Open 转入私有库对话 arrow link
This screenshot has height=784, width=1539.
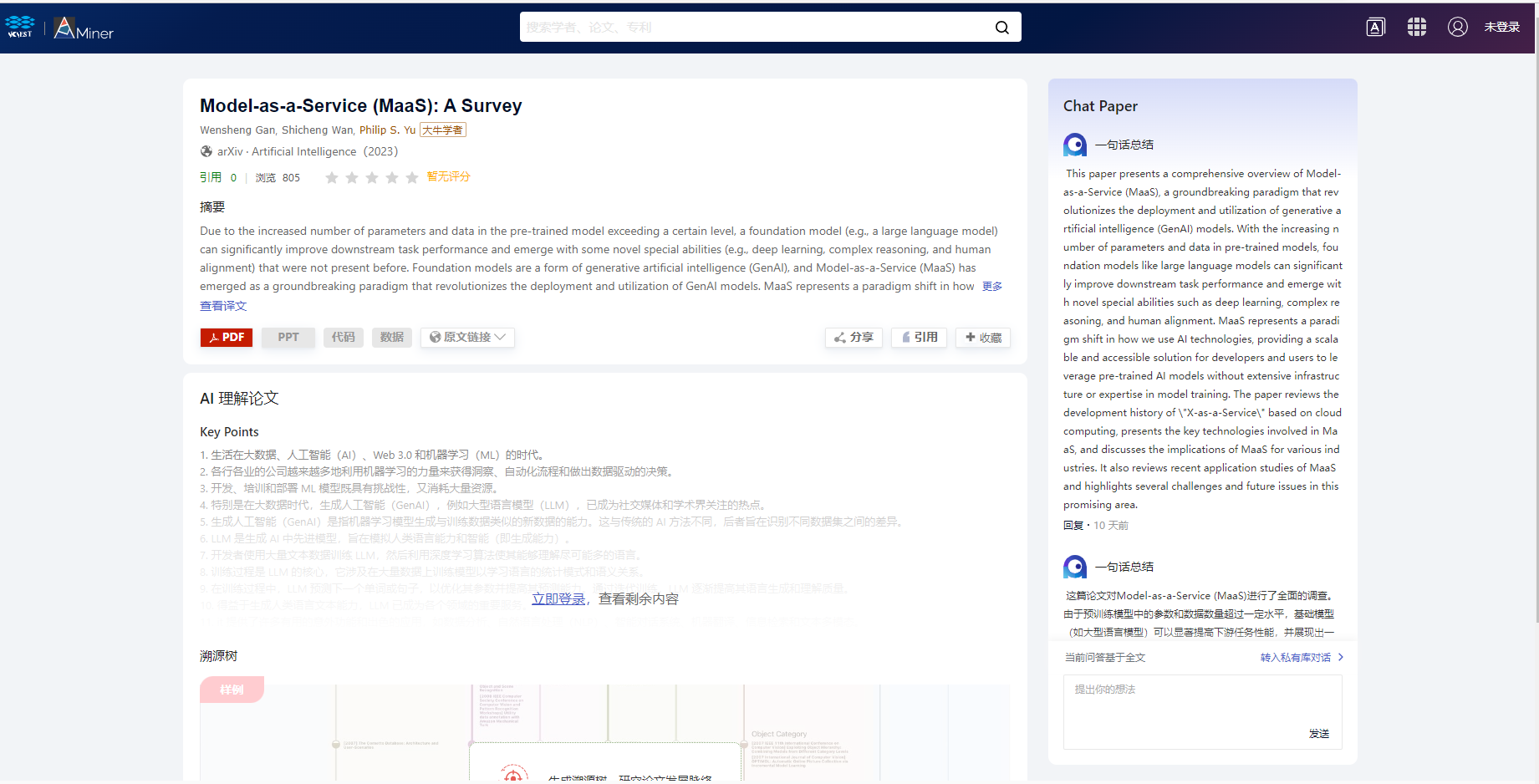pyautogui.click(x=1302, y=658)
